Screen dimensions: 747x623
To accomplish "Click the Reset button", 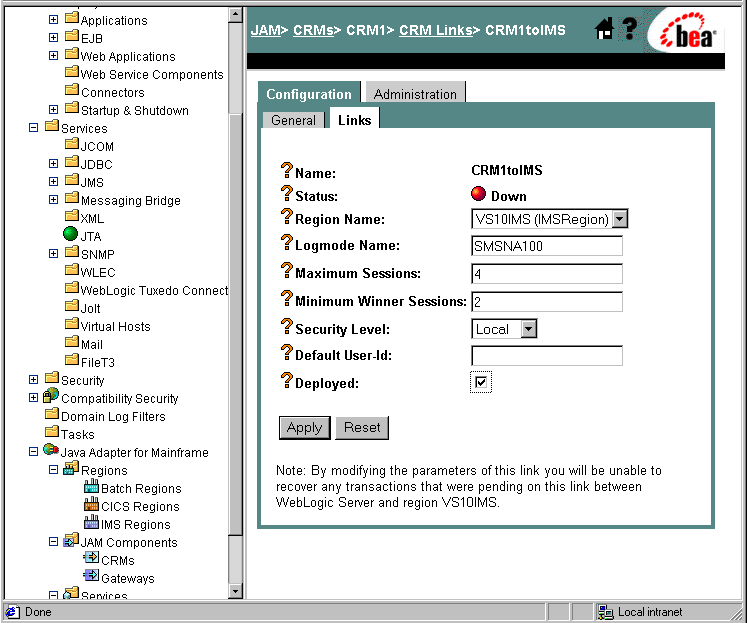I will click(x=362, y=428).
